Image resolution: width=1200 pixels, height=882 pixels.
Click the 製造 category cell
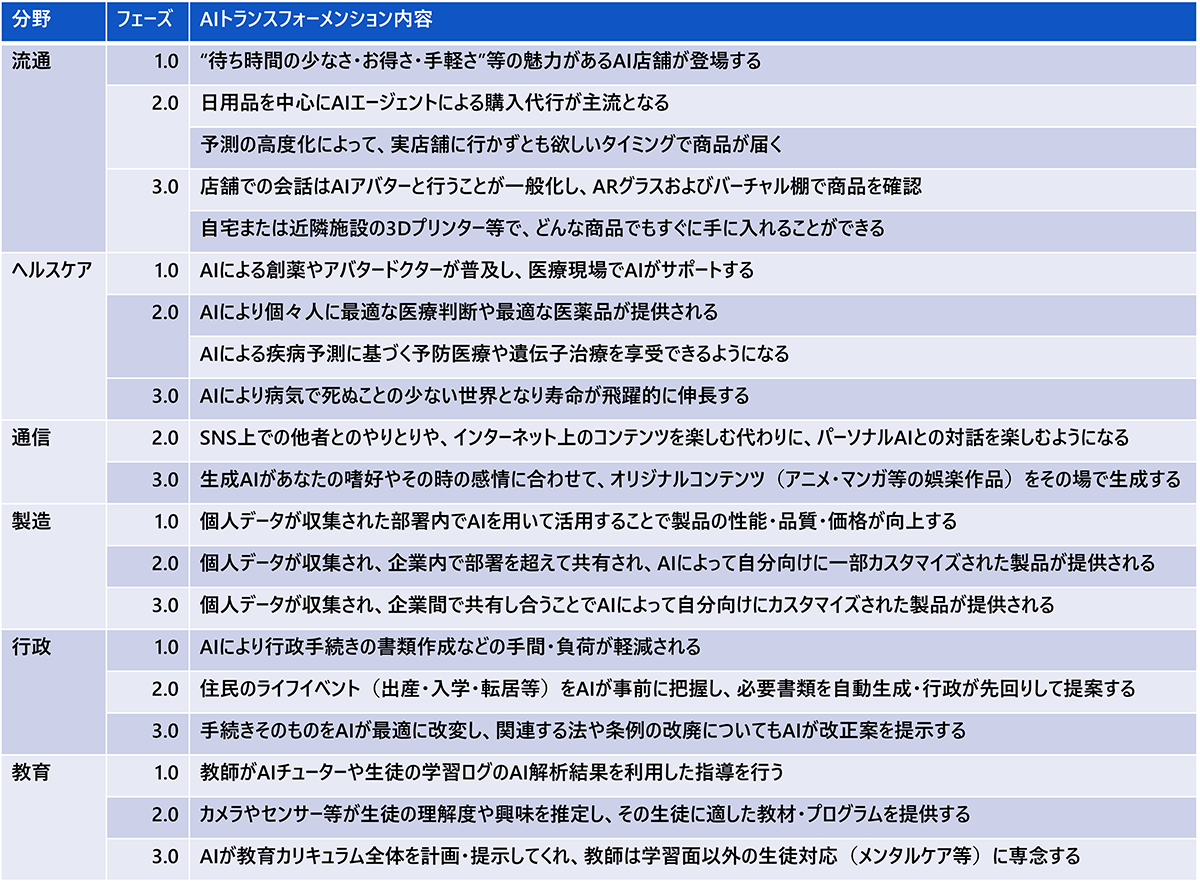(30, 521)
